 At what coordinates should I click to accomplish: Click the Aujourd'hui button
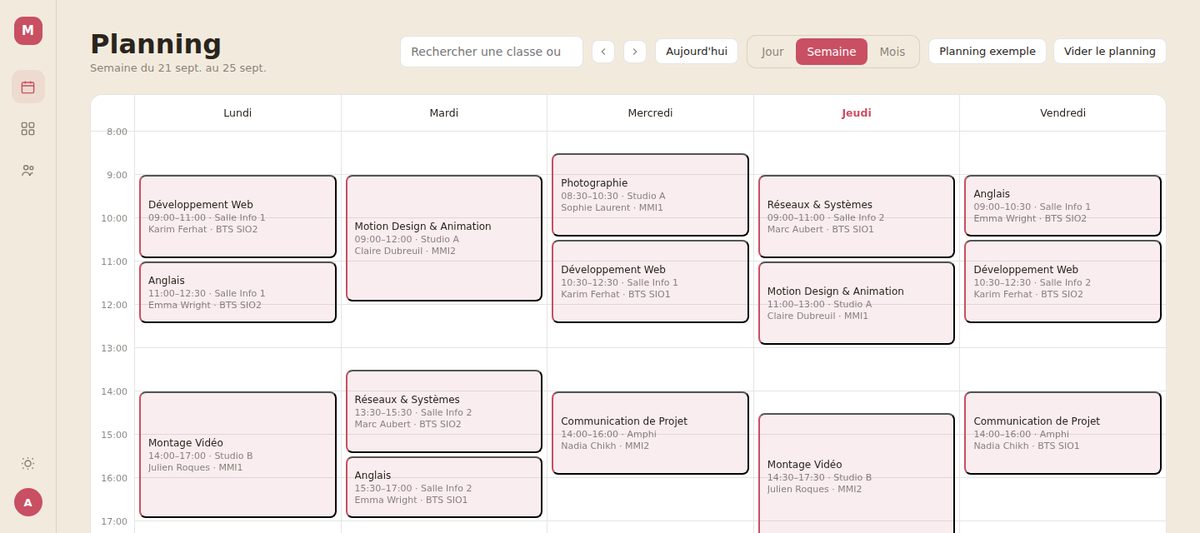(697, 51)
